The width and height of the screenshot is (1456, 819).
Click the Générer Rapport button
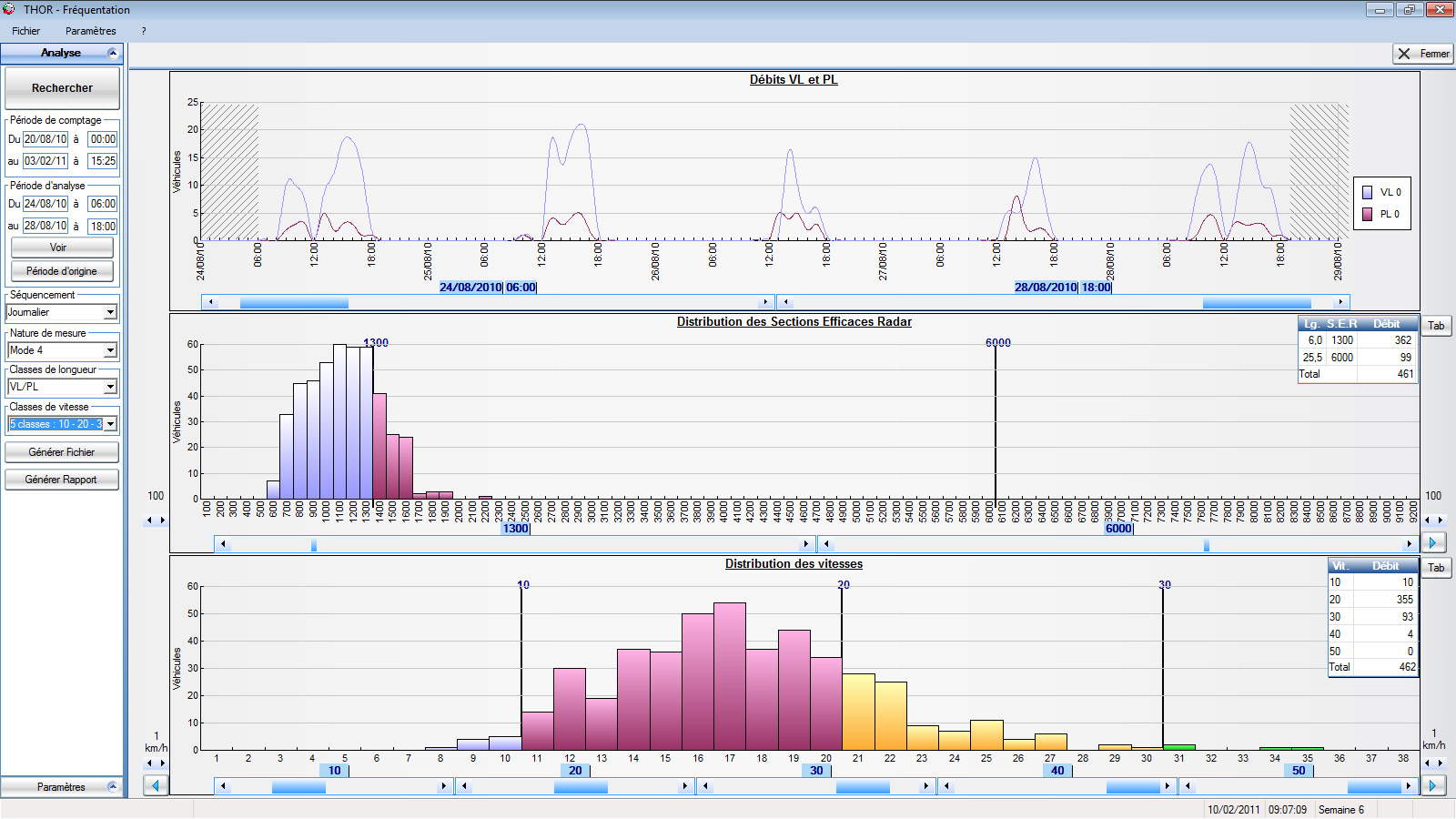[61, 480]
